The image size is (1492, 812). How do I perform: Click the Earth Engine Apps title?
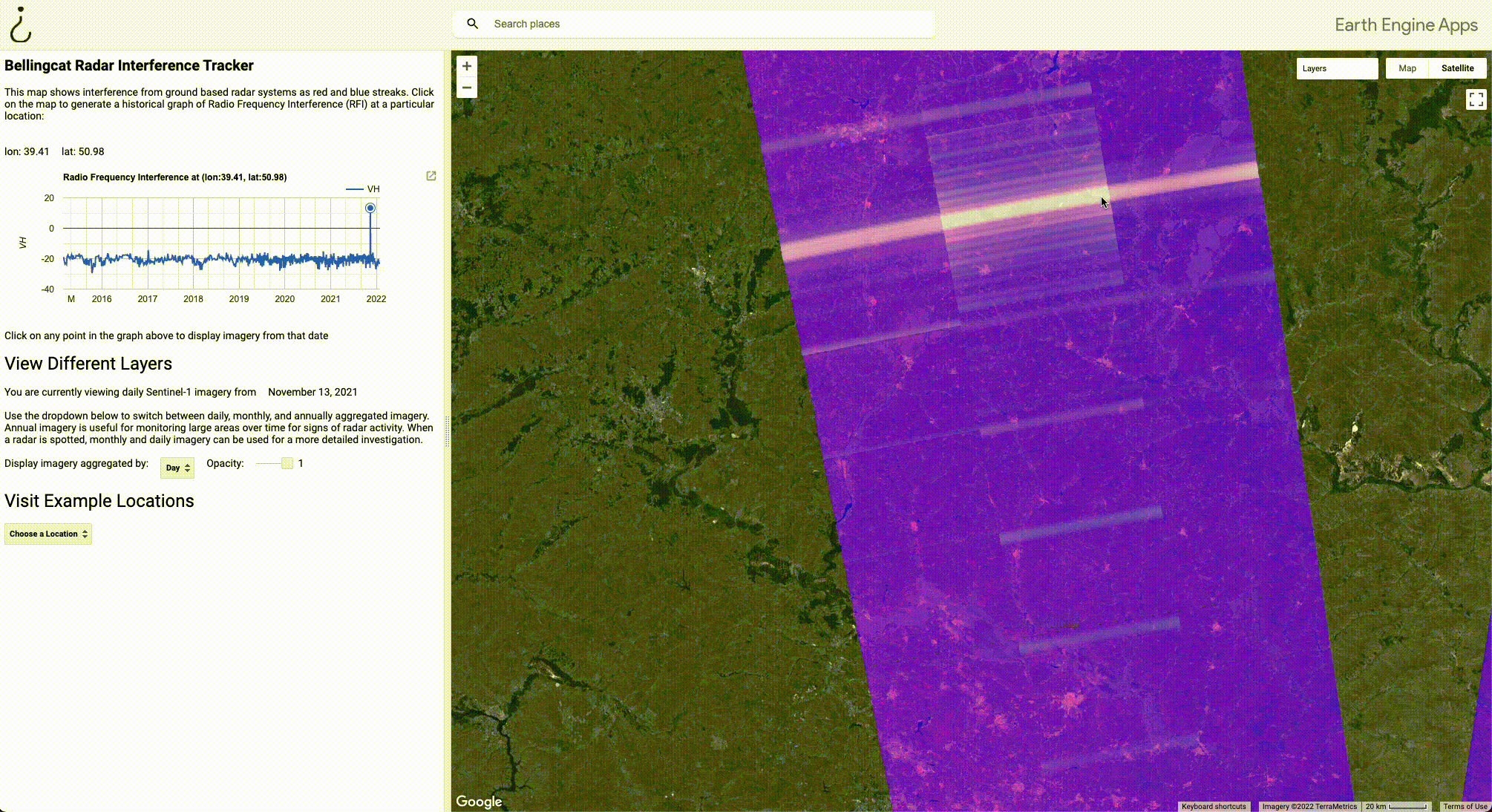point(1406,25)
